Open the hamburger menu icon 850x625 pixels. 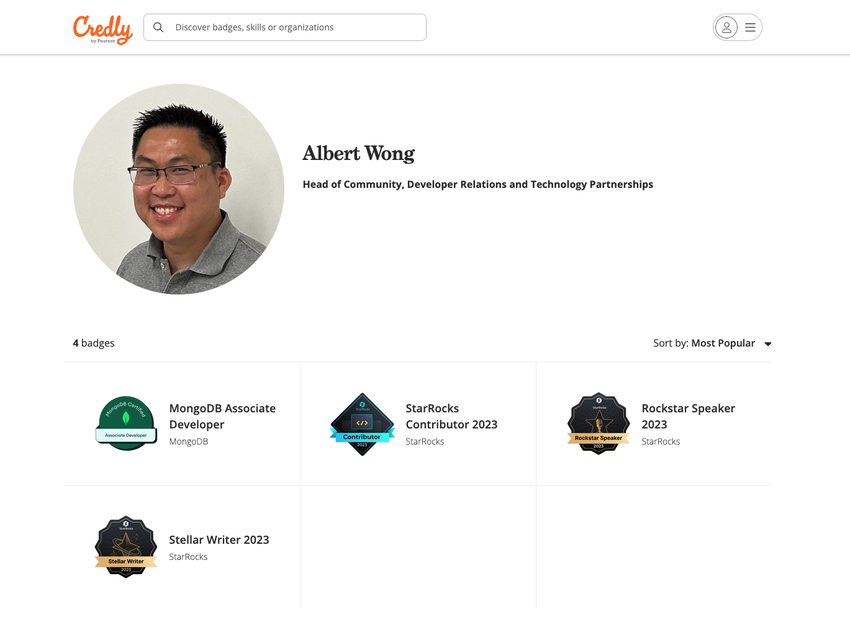click(750, 27)
